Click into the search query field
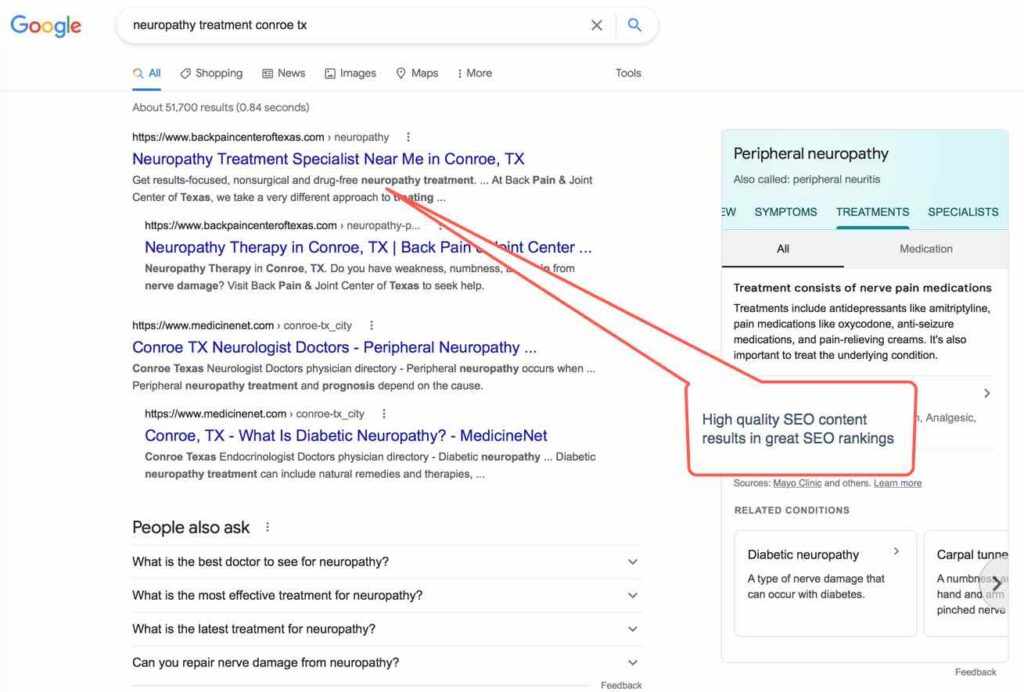 (x=353, y=25)
